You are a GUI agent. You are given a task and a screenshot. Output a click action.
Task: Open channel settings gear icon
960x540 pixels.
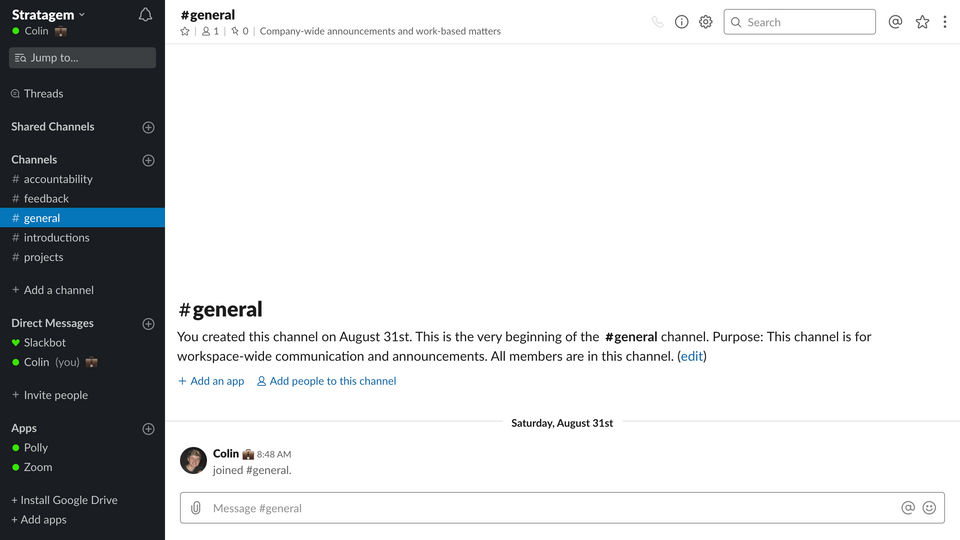(x=706, y=22)
